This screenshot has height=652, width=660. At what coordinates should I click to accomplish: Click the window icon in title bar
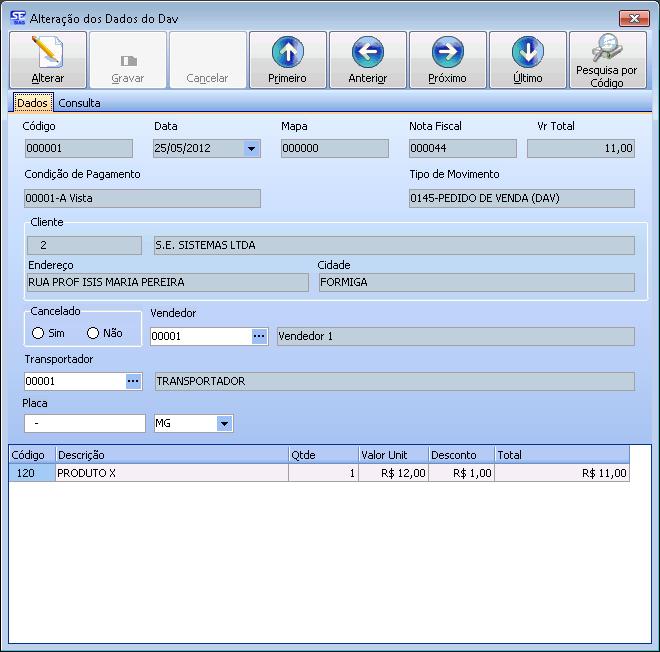18,17
